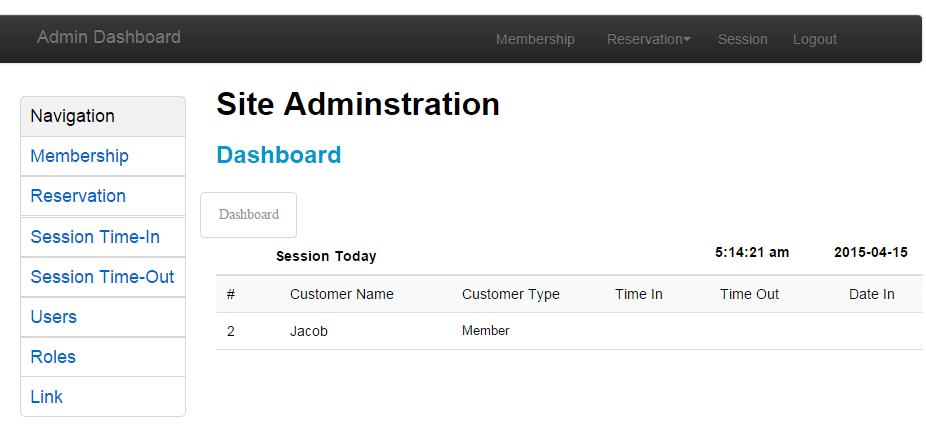This screenshot has width=926, height=443.
Task: Click the Customer Name column header
Action: tap(341, 294)
